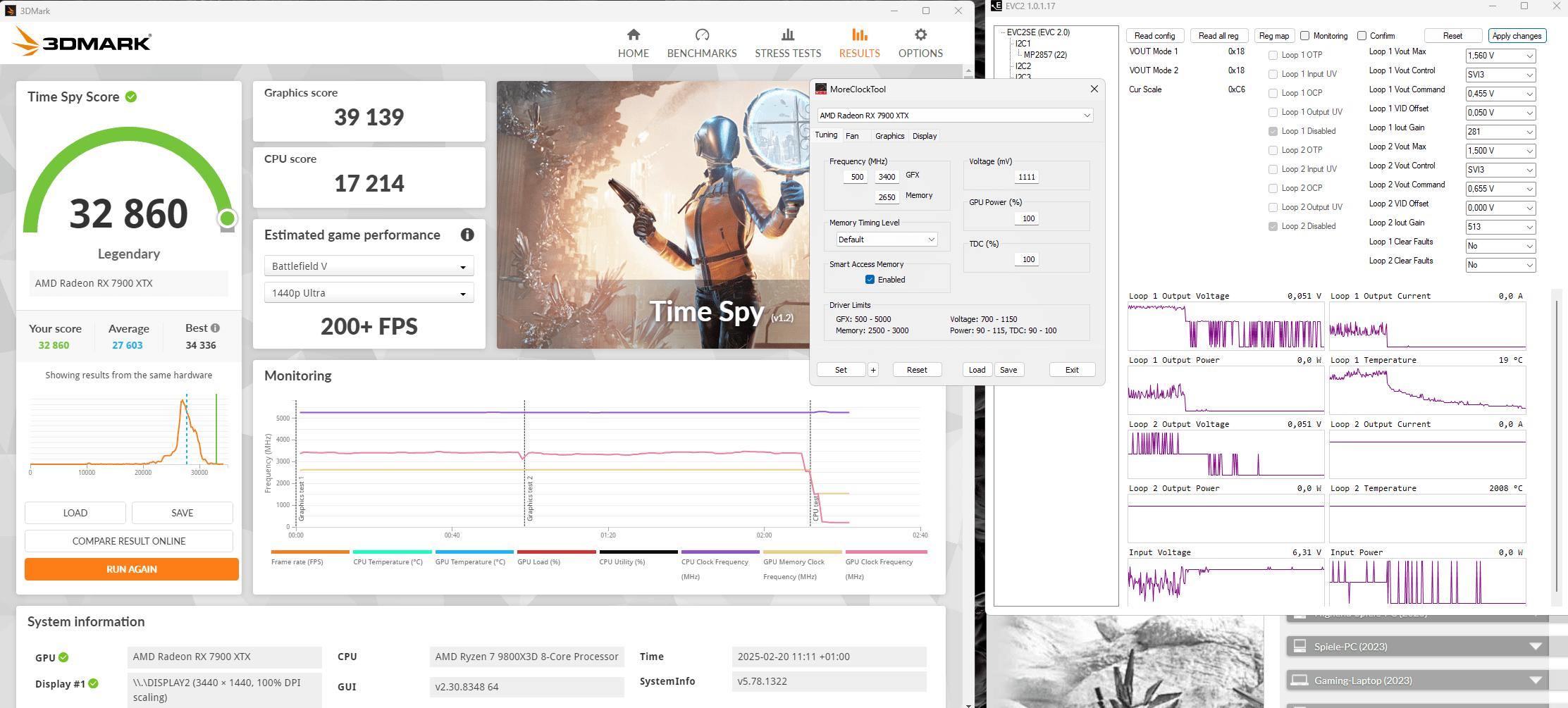Click green check next to GPU label
Screen dimensions: 1568x708
(x=63, y=657)
